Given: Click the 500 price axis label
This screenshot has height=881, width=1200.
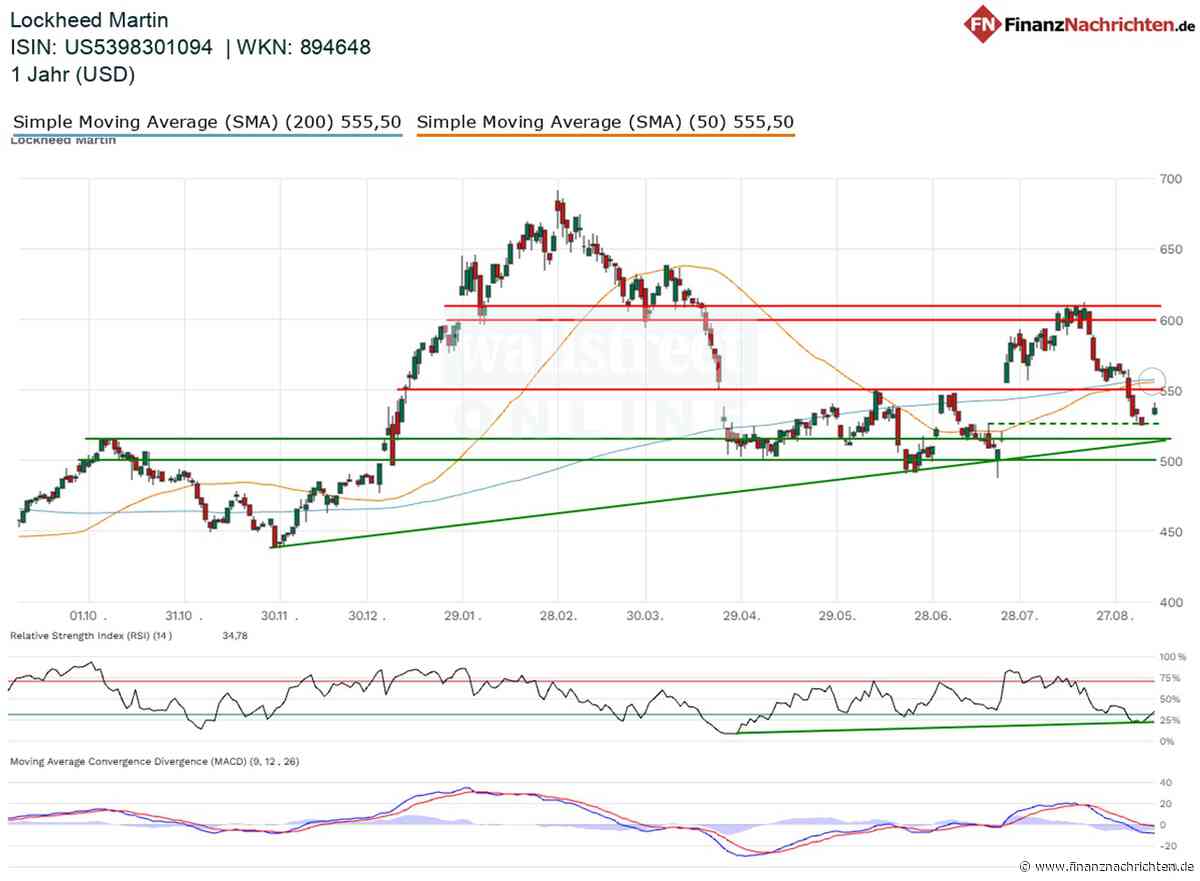Looking at the screenshot, I should tap(1169, 461).
